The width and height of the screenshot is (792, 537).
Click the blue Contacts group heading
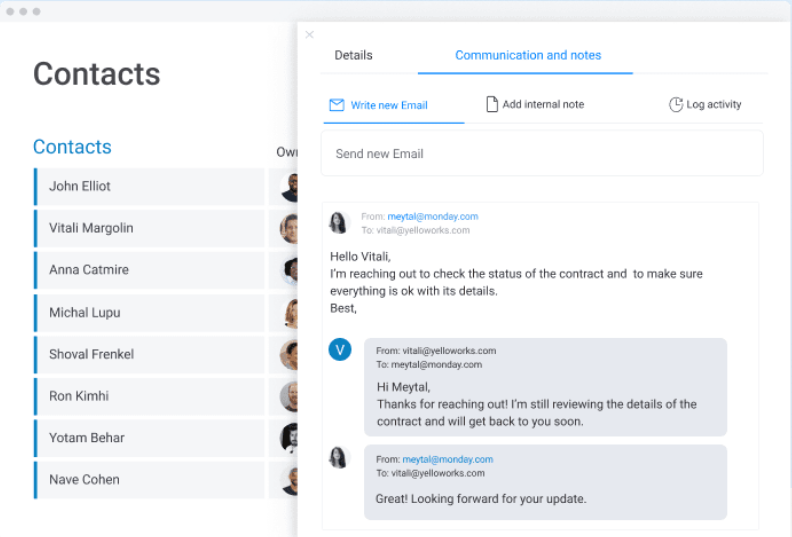click(72, 147)
